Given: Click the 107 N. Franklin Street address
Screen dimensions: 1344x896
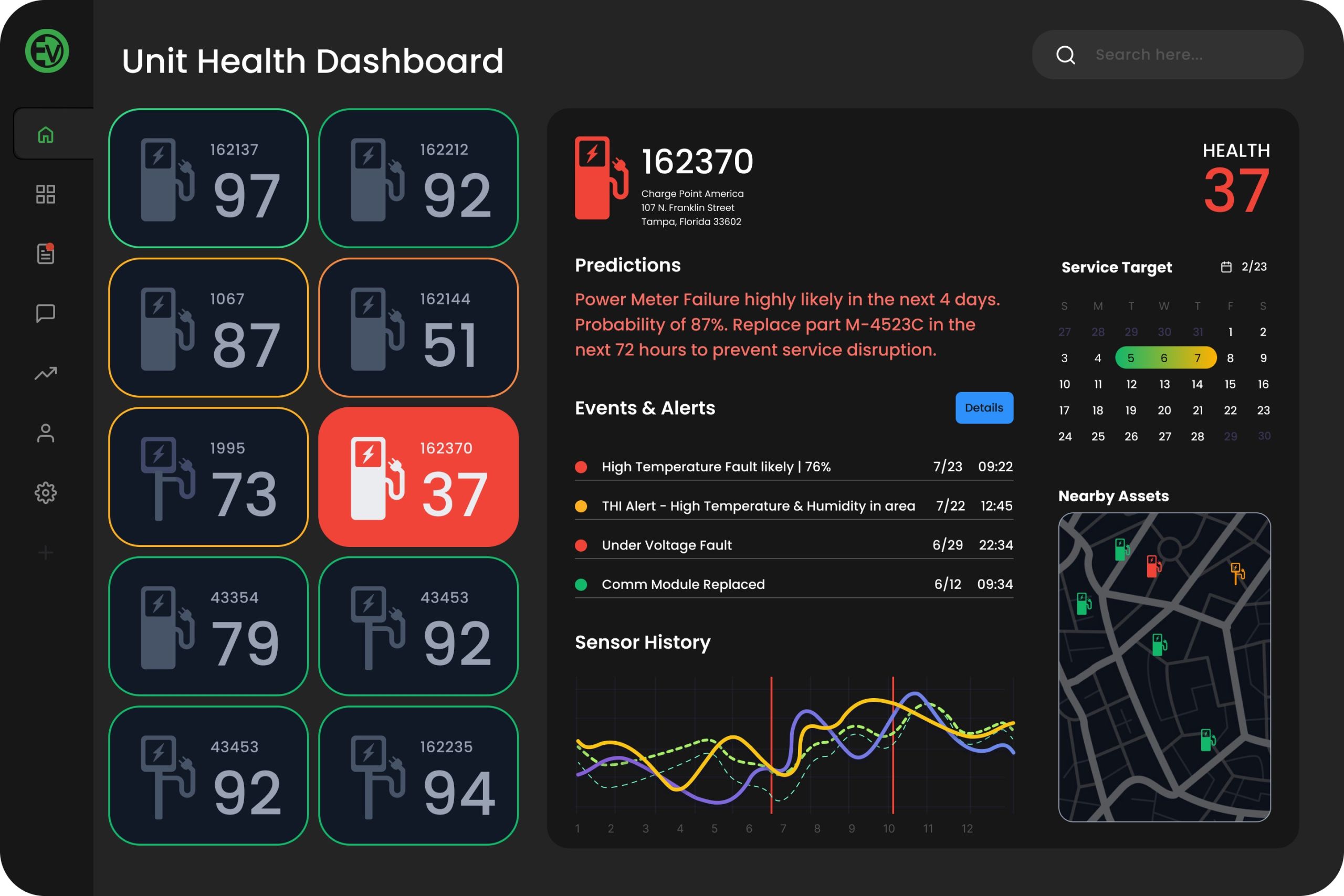Looking at the screenshot, I should (x=687, y=207).
